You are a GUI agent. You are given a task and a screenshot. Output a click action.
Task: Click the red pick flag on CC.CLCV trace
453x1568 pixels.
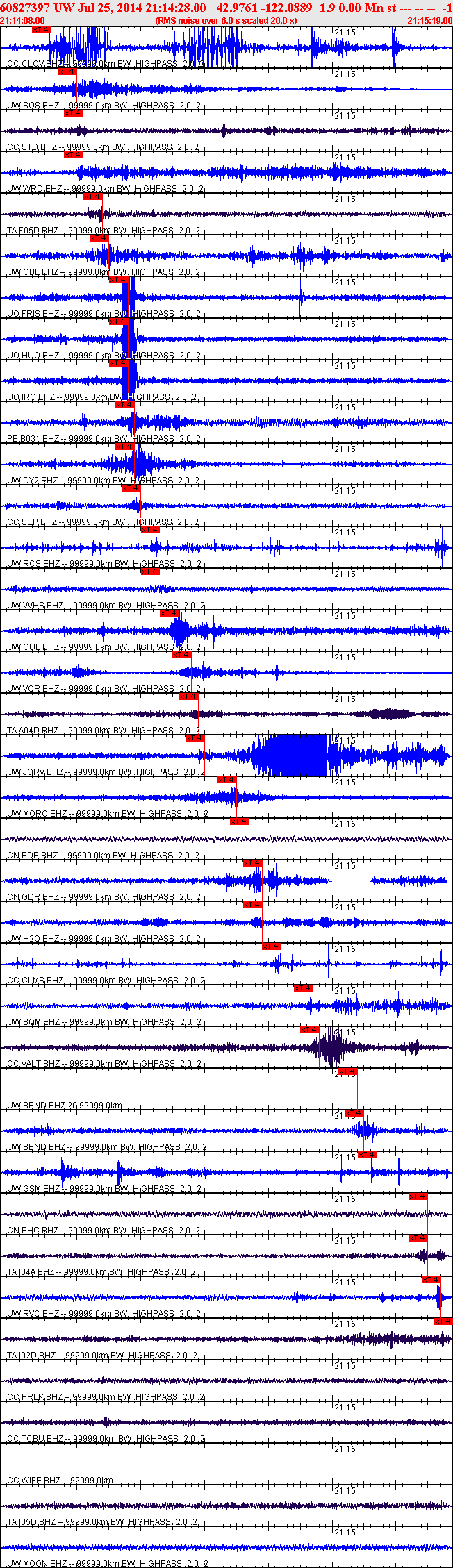coord(42,30)
